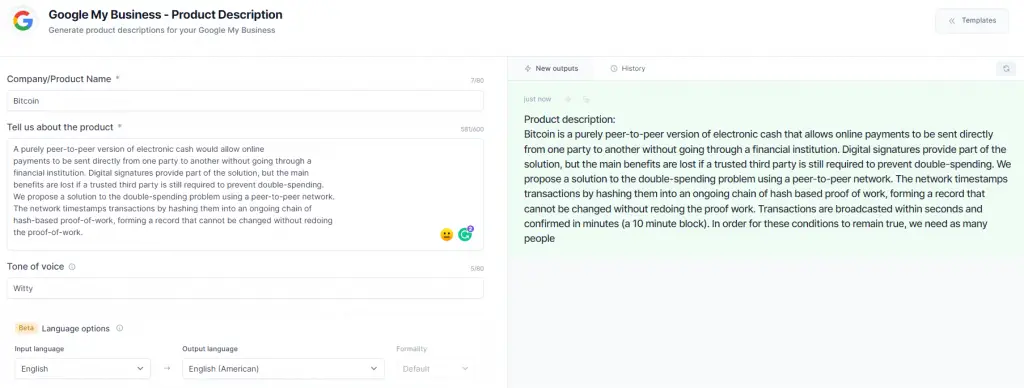This screenshot has width=1024, height=388.
Task: Click the Company/Product Name field with Bitcoin
Action: 246,101
